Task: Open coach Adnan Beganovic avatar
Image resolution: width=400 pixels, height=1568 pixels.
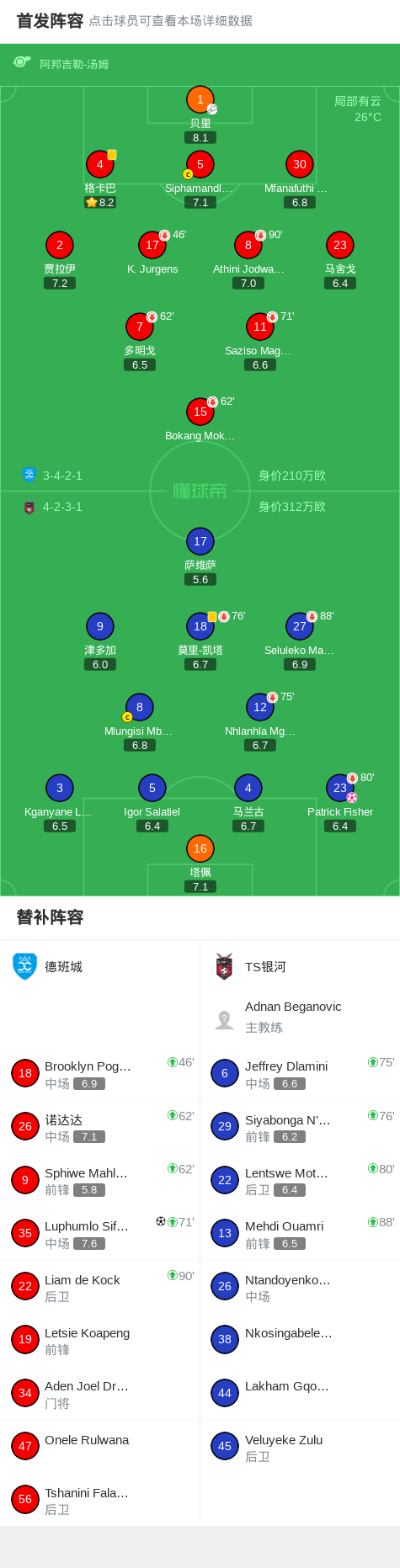Action: point(224,1020)
